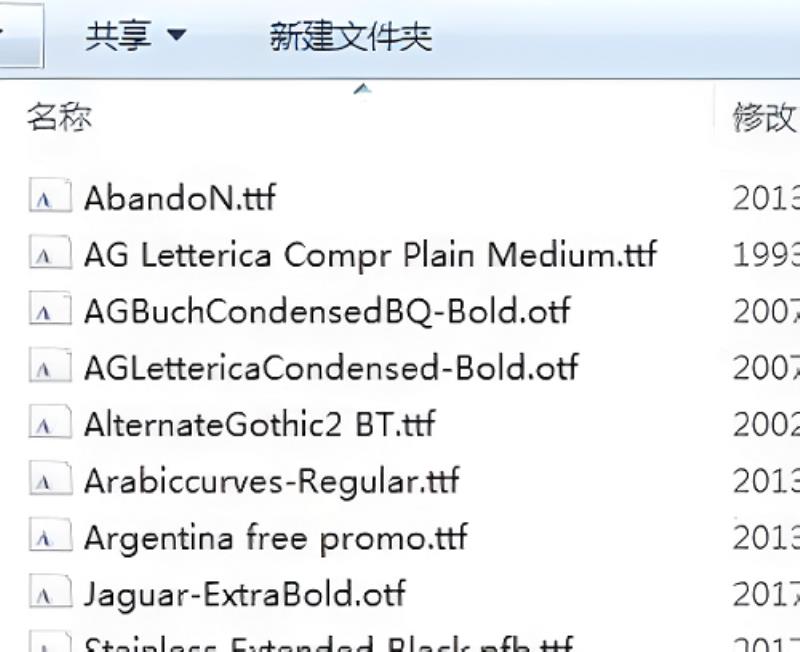
Task: Open the 共享 dropdown arrow
Action: [x=177, y=35]
